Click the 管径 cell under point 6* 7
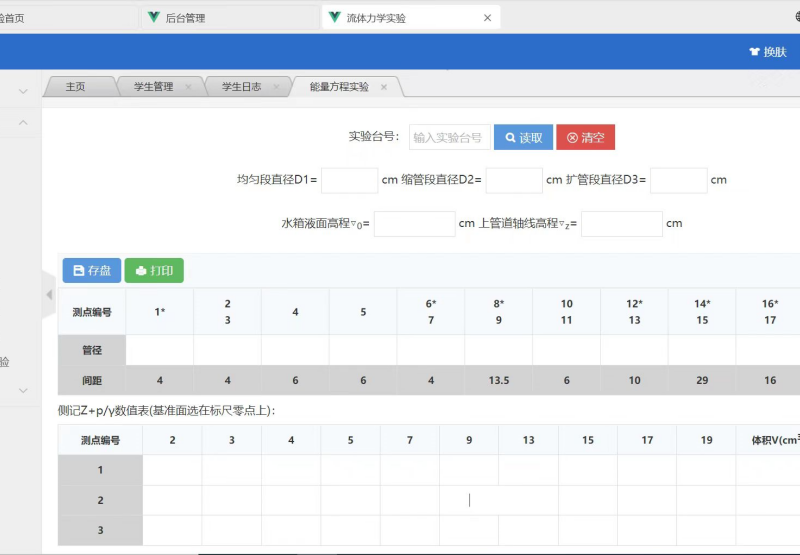The height and width of the screenshot is (555, 800). [431, 350]
